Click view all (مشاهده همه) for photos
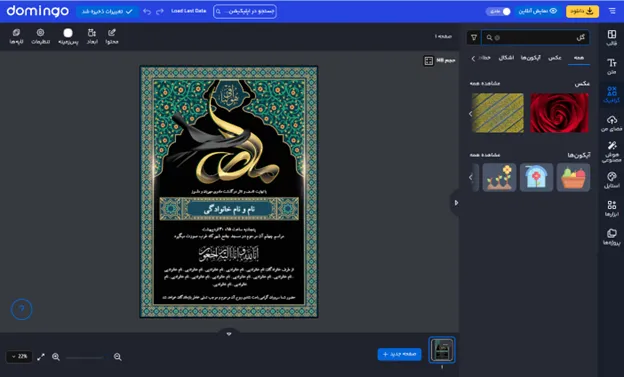The width and height of the screenshot is (624, 377). (x=485, y=83)
